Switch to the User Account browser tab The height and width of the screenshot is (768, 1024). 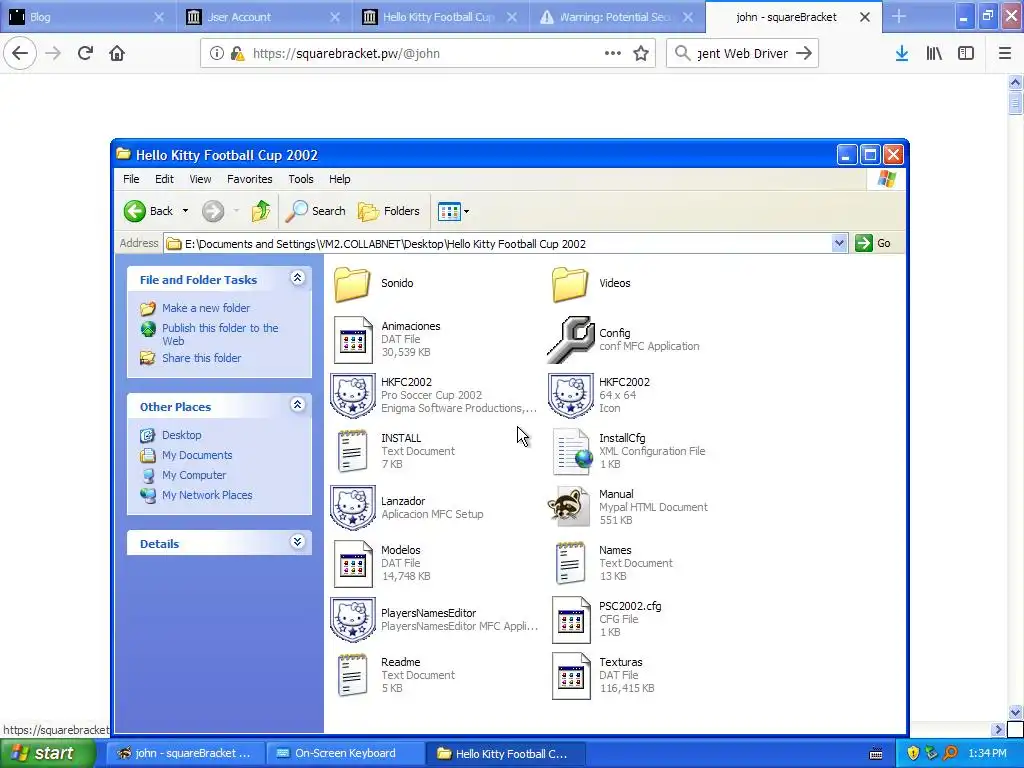[264, 17]
